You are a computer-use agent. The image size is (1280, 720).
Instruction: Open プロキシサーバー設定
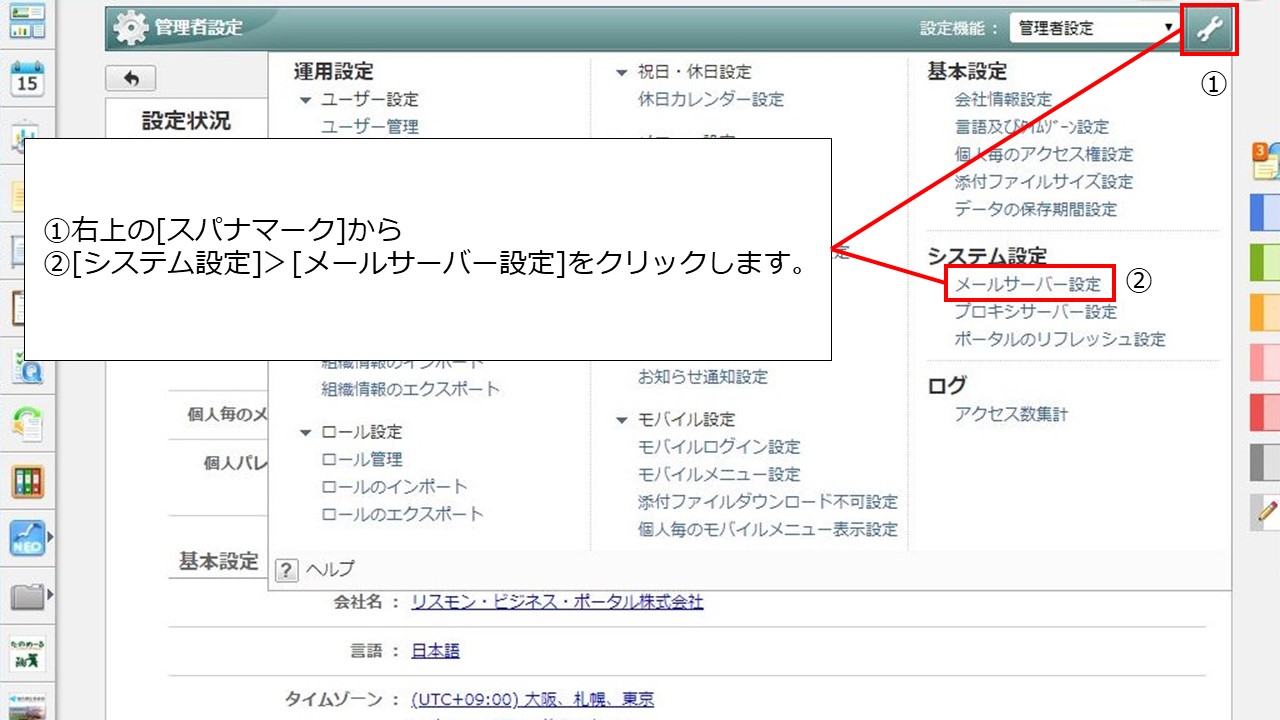[1036, 312]
